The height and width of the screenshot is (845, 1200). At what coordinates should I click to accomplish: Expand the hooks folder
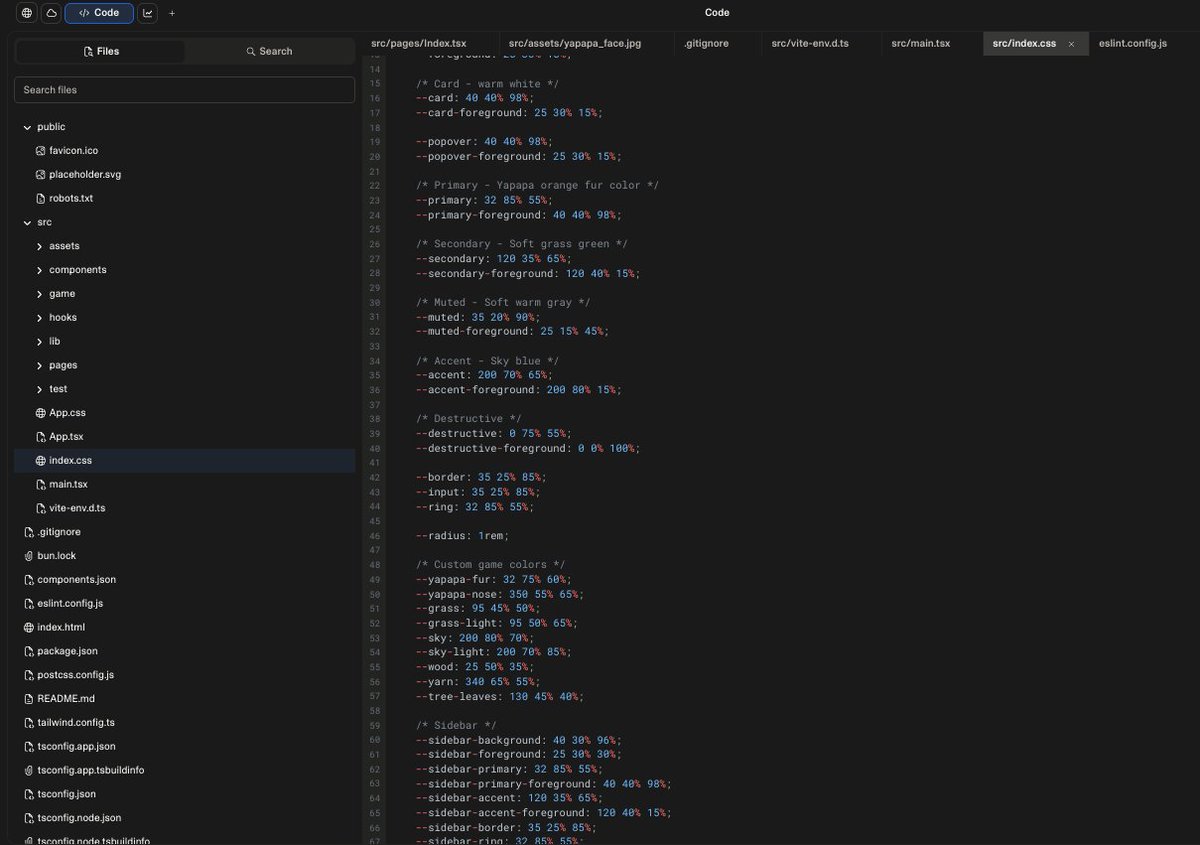tap(39, 317)
